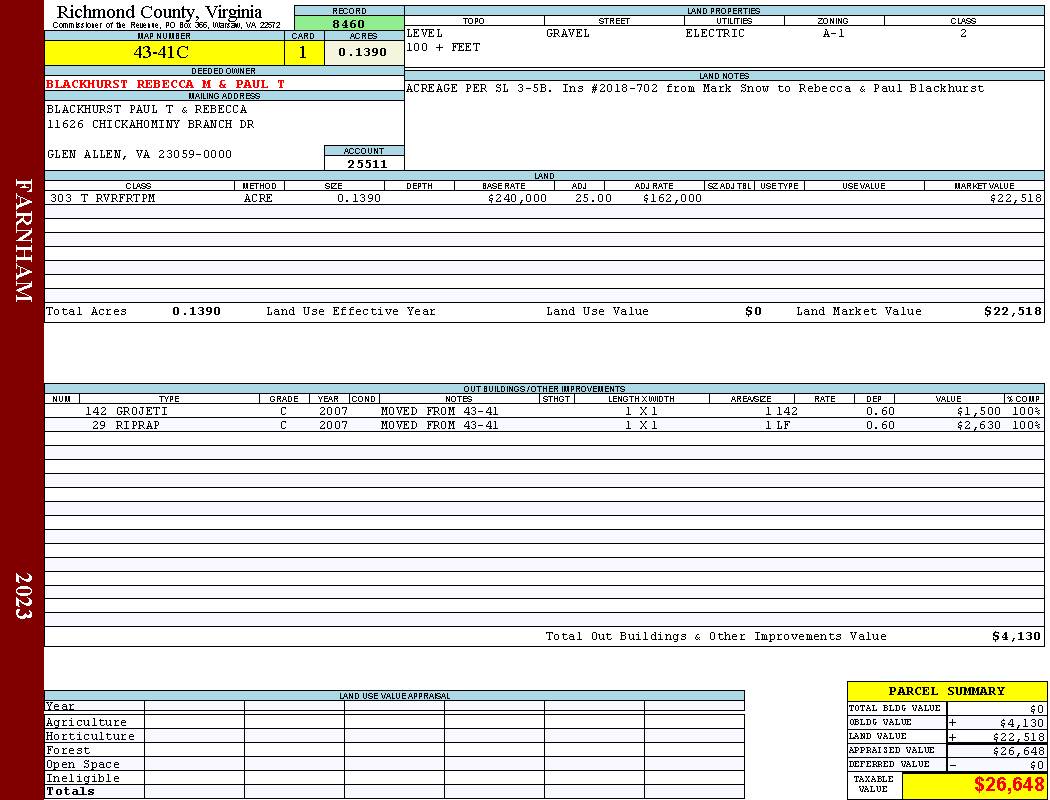The height and width of the screenshot is (800, 1050).
Task: Click Land Market Value total $22,518
Action: [1012, 311]
